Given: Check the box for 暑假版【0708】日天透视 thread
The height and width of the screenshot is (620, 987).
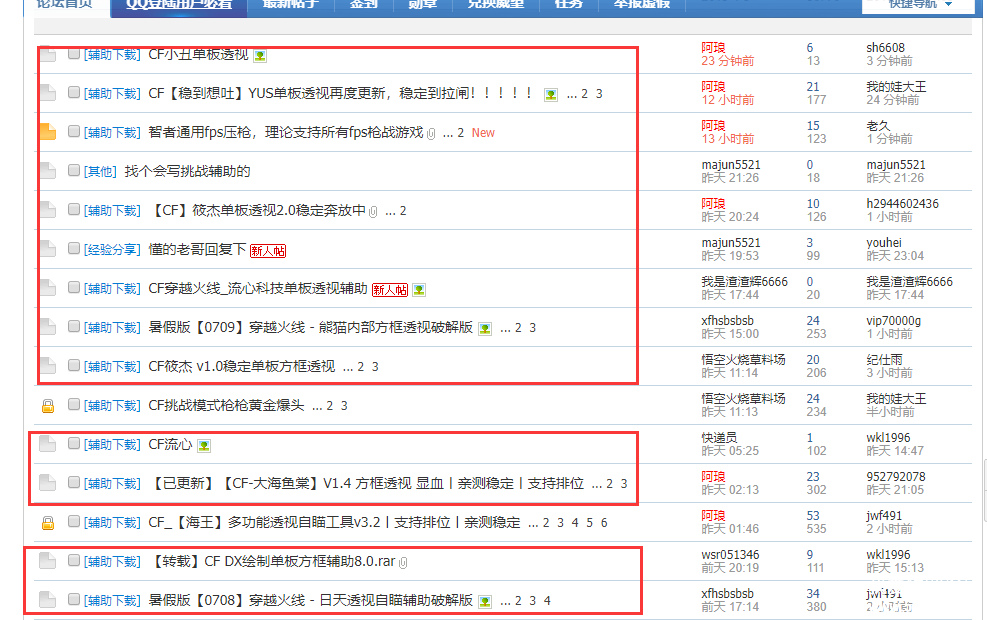Looking at the screenshot, I should [x=74, y=599].
